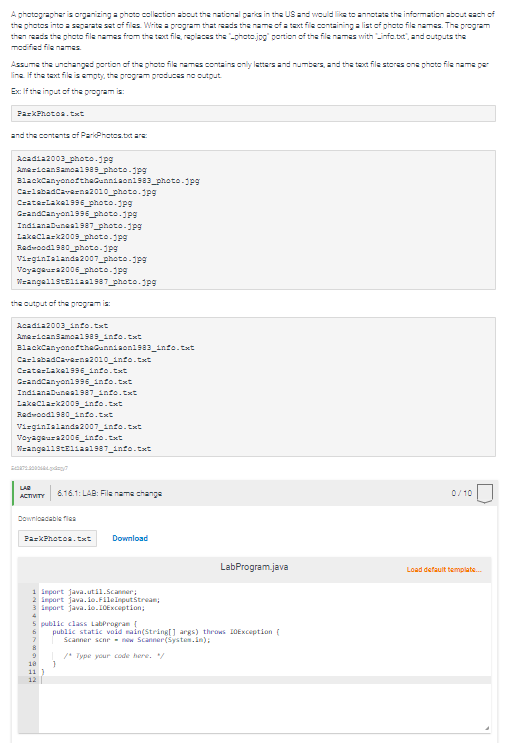Image resolution: width=512 pixels, height=743 pixels.
Task: Click the BlackCanyonoftheGunnison1983_info.txt output line
Action: pos(106,348)
